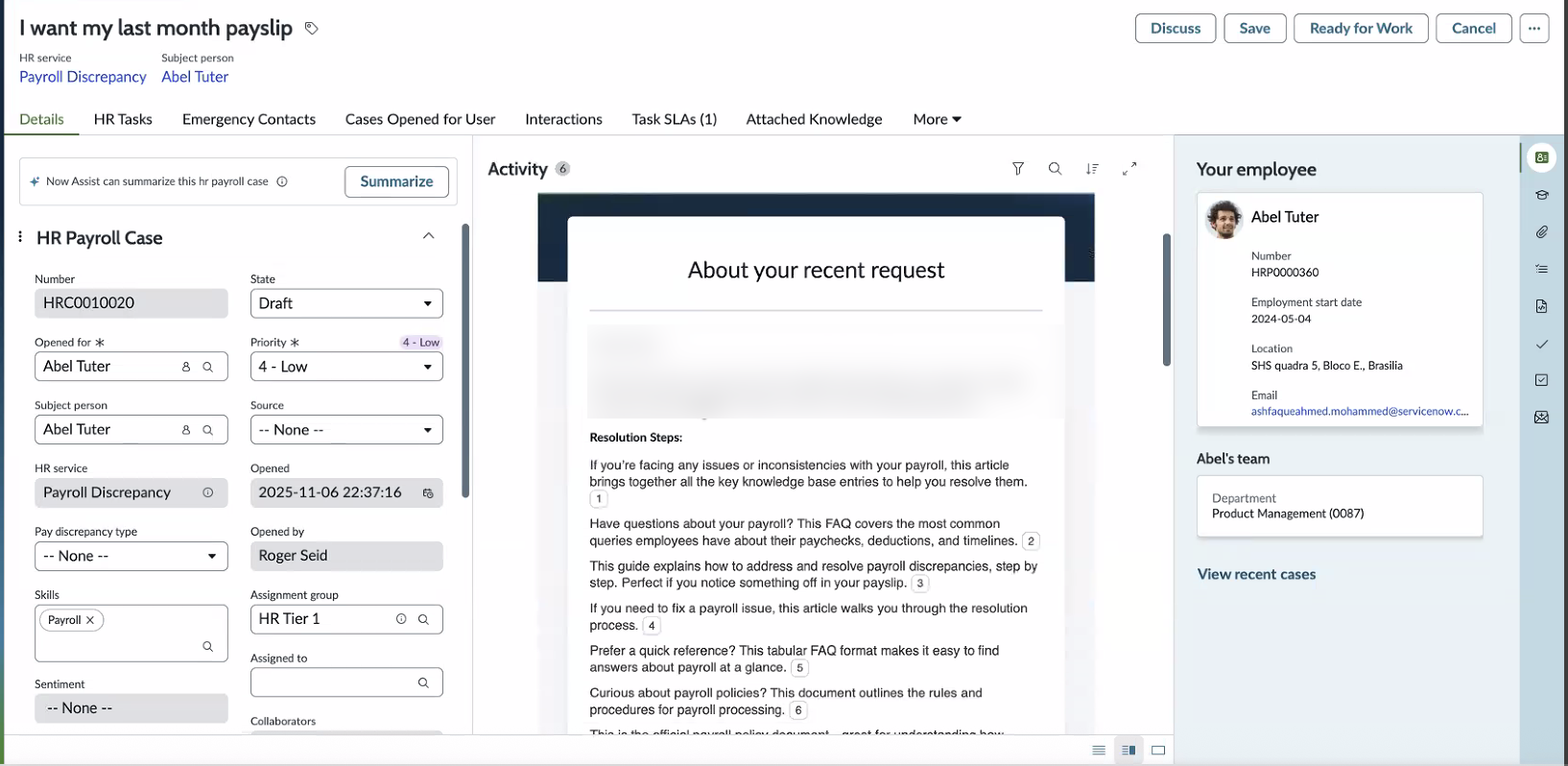Viewport: 1568px width, 766px height.
Task: Click citation marker 6 in resolution steps
Action: (798, 710)
